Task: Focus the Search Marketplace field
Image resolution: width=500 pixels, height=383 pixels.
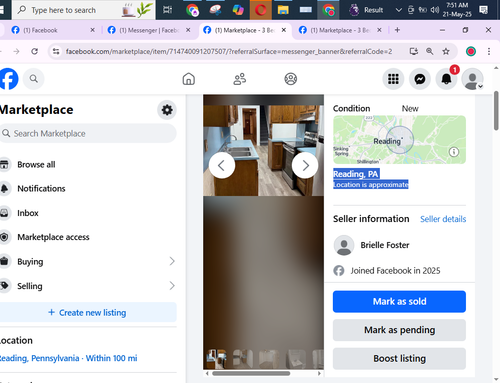Action: [88, 133]
